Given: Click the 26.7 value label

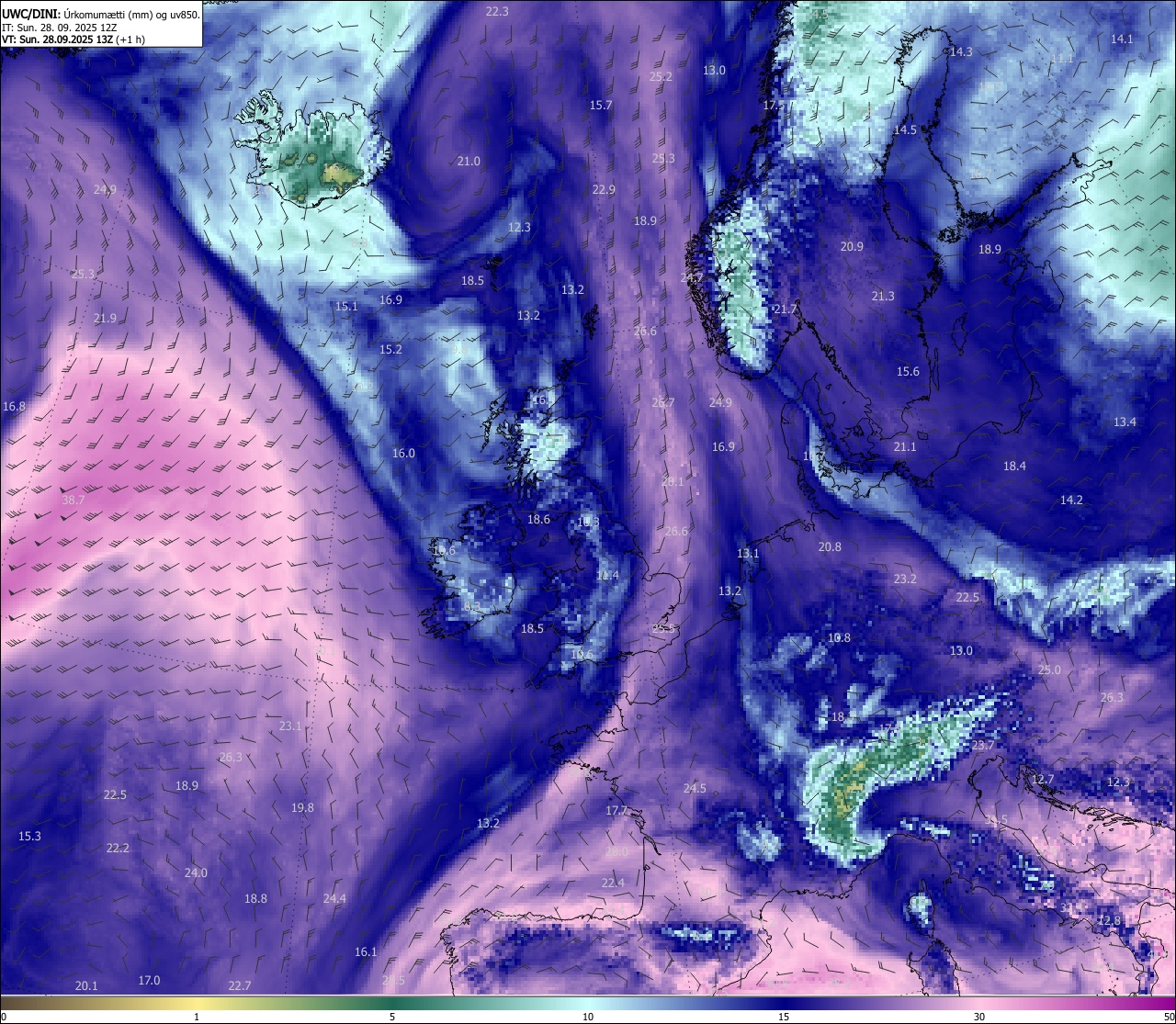Looking at the screenshot, I should 663,403.
